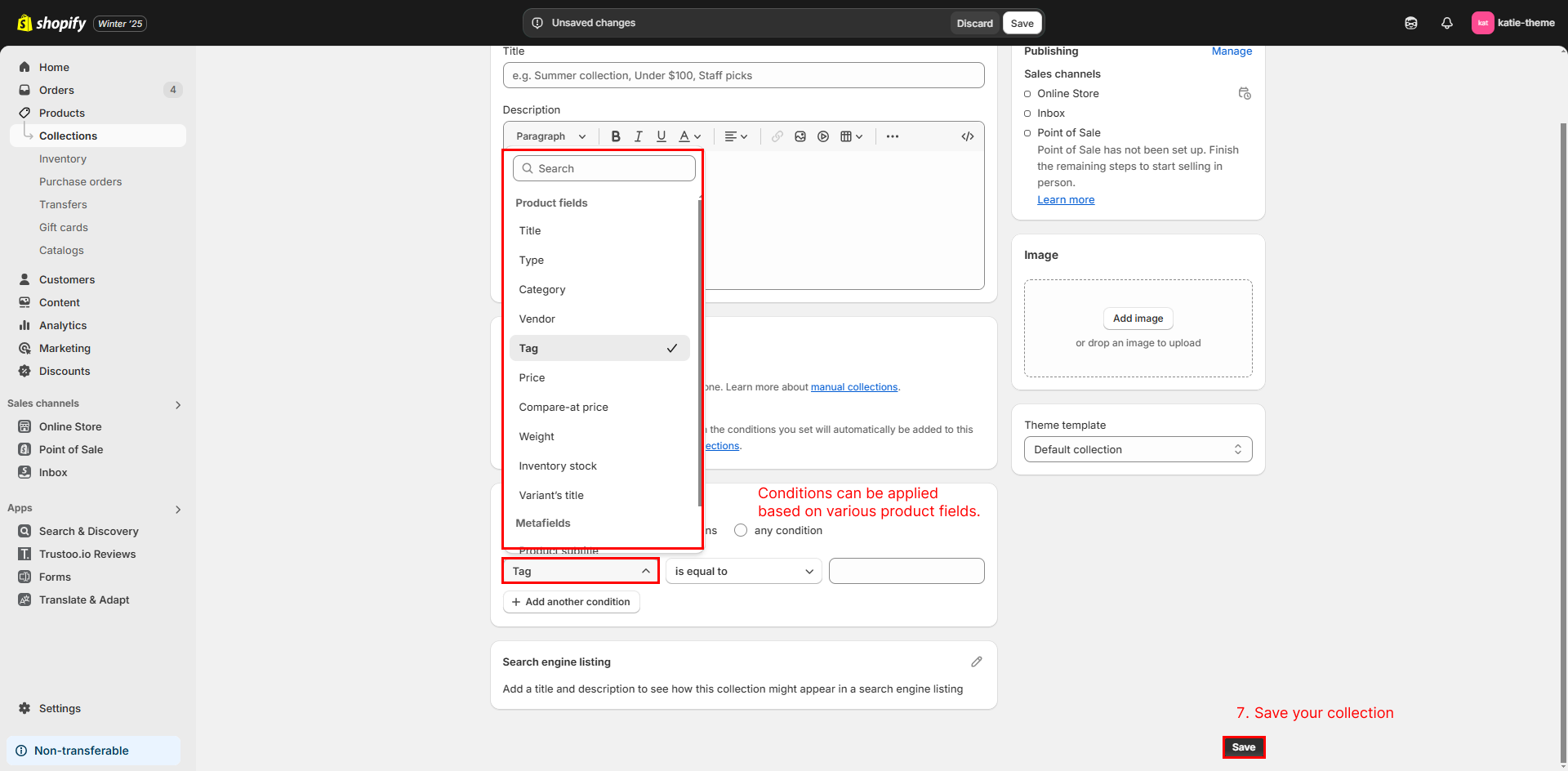This screenshot has height=771, width=1568.
Task: Select the 'any condition' radio button
Action: [741, 530]
